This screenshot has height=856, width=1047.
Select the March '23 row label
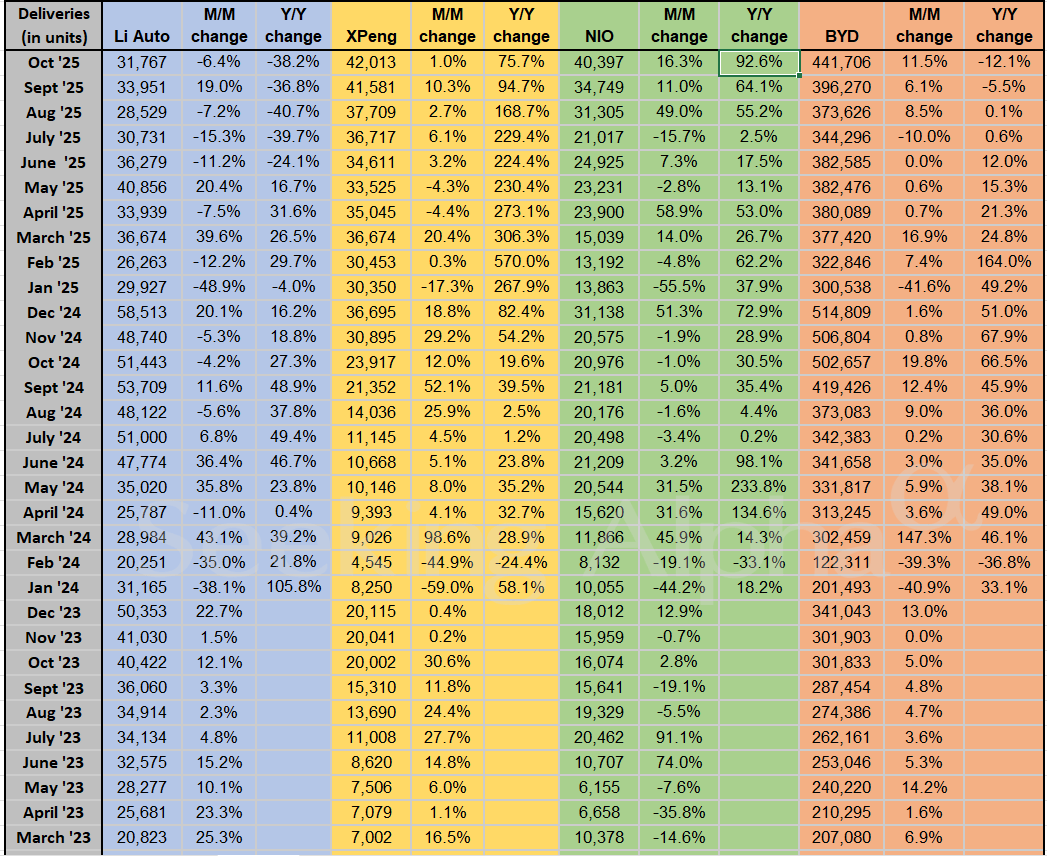pyautogui.click(x=53, y=837)
